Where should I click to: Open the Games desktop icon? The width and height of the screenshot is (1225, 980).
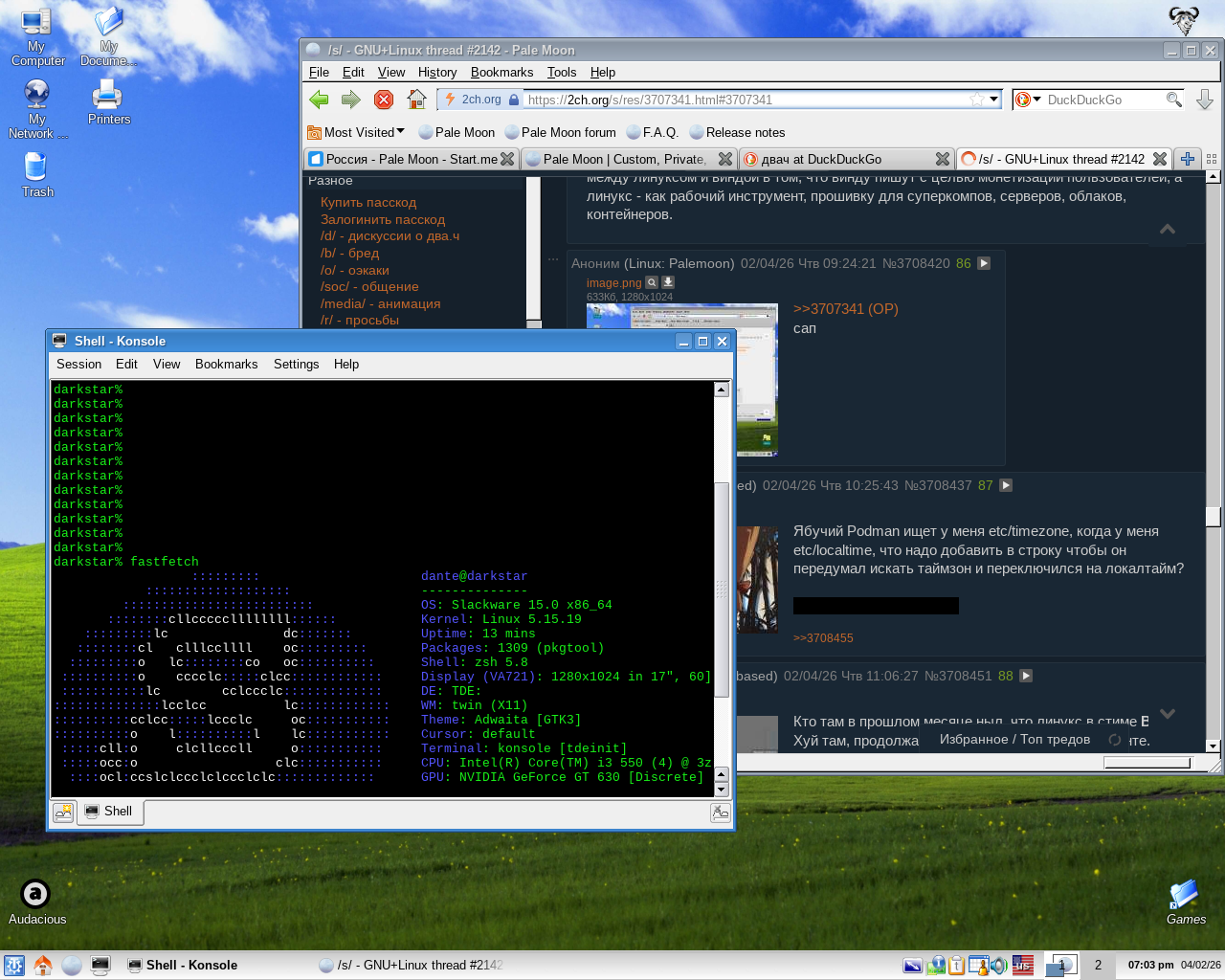[1185, 902]
